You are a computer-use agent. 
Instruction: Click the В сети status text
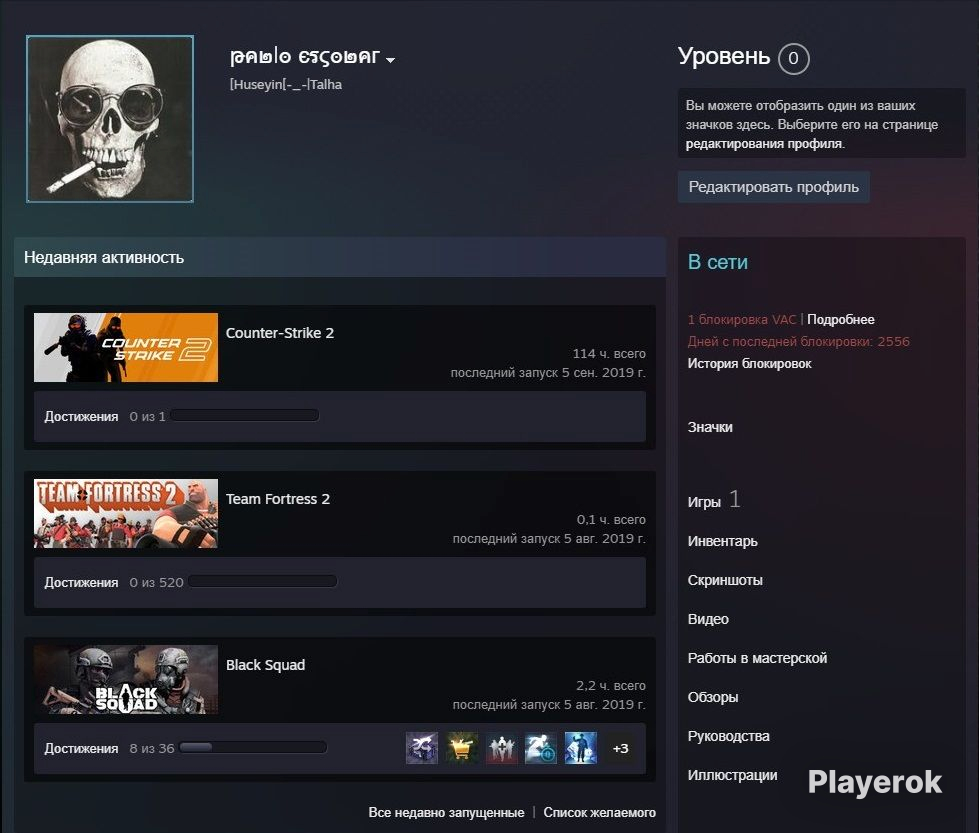(x=717, y=262)
